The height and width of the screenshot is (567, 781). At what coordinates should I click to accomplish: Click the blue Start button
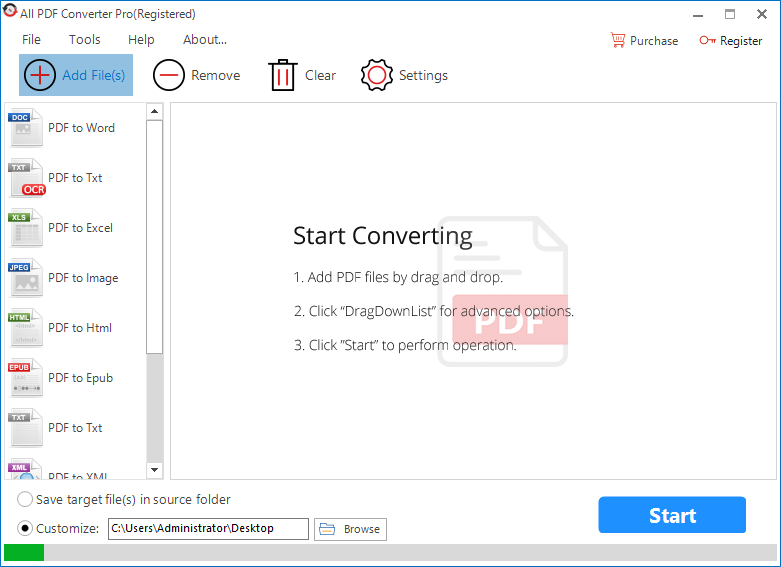(x=672, y=515)
